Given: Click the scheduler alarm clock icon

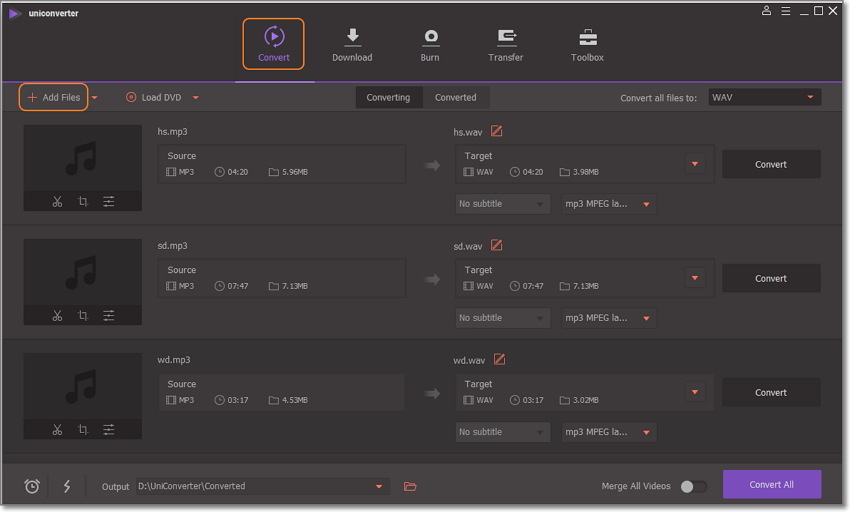Looking at the screenshot, I should [32, 486].
